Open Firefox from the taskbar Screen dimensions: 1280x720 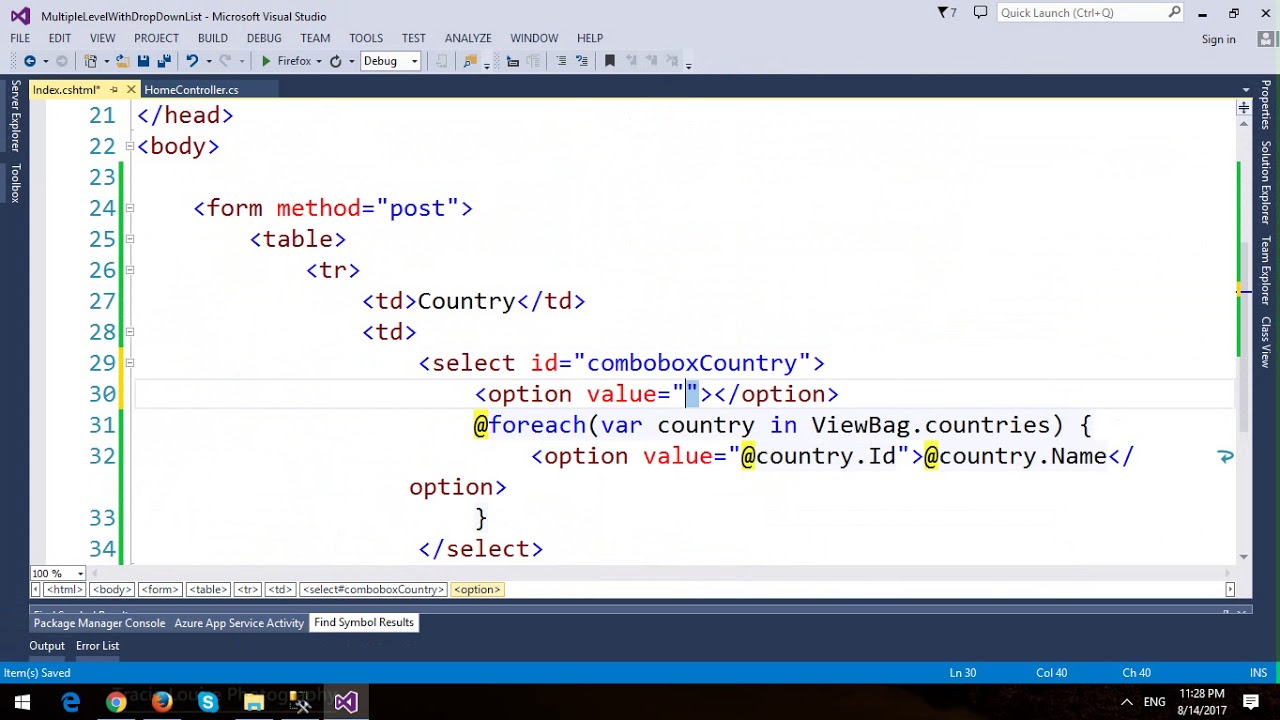coord(162,702)
